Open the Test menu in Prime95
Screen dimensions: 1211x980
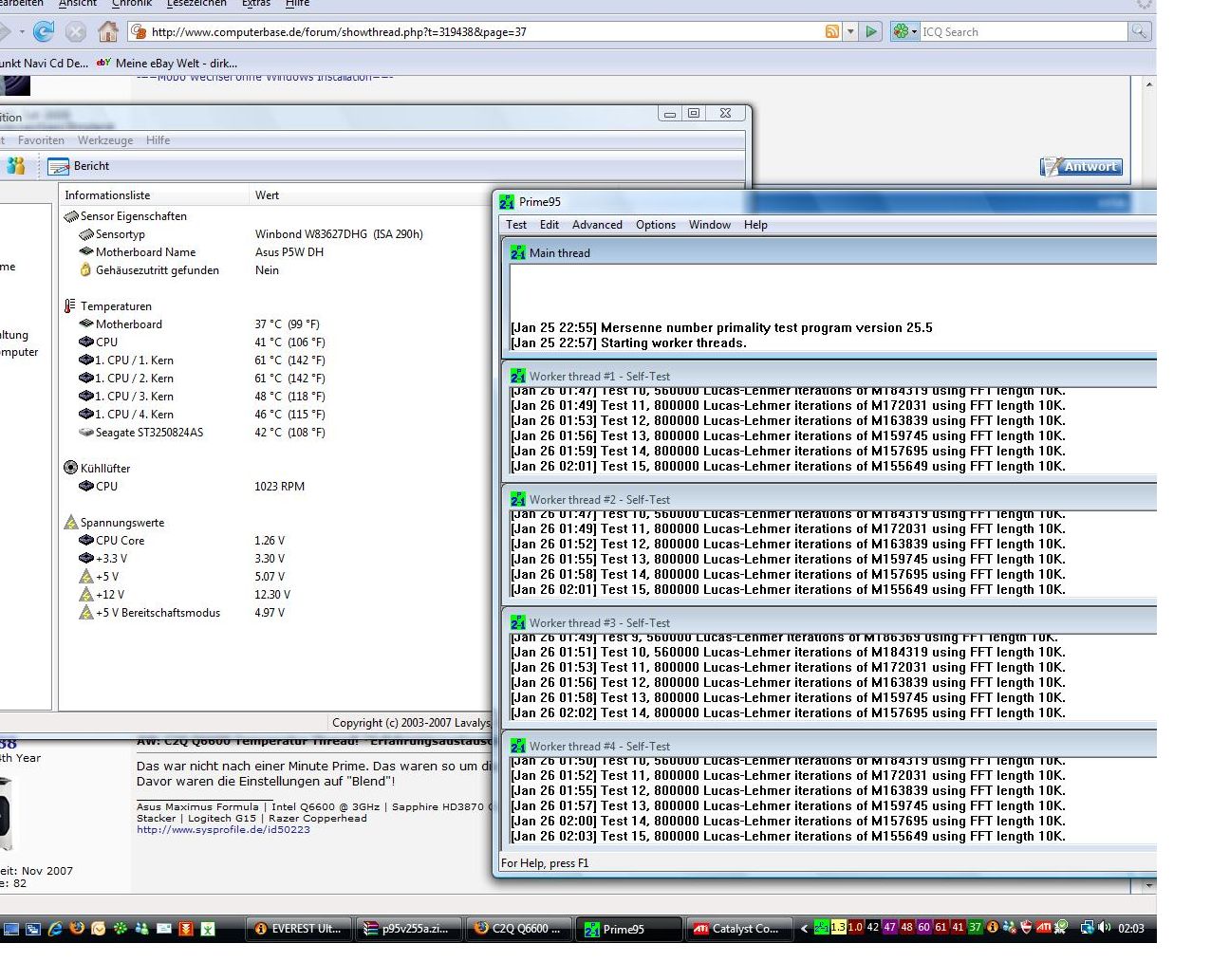point(516,225)
